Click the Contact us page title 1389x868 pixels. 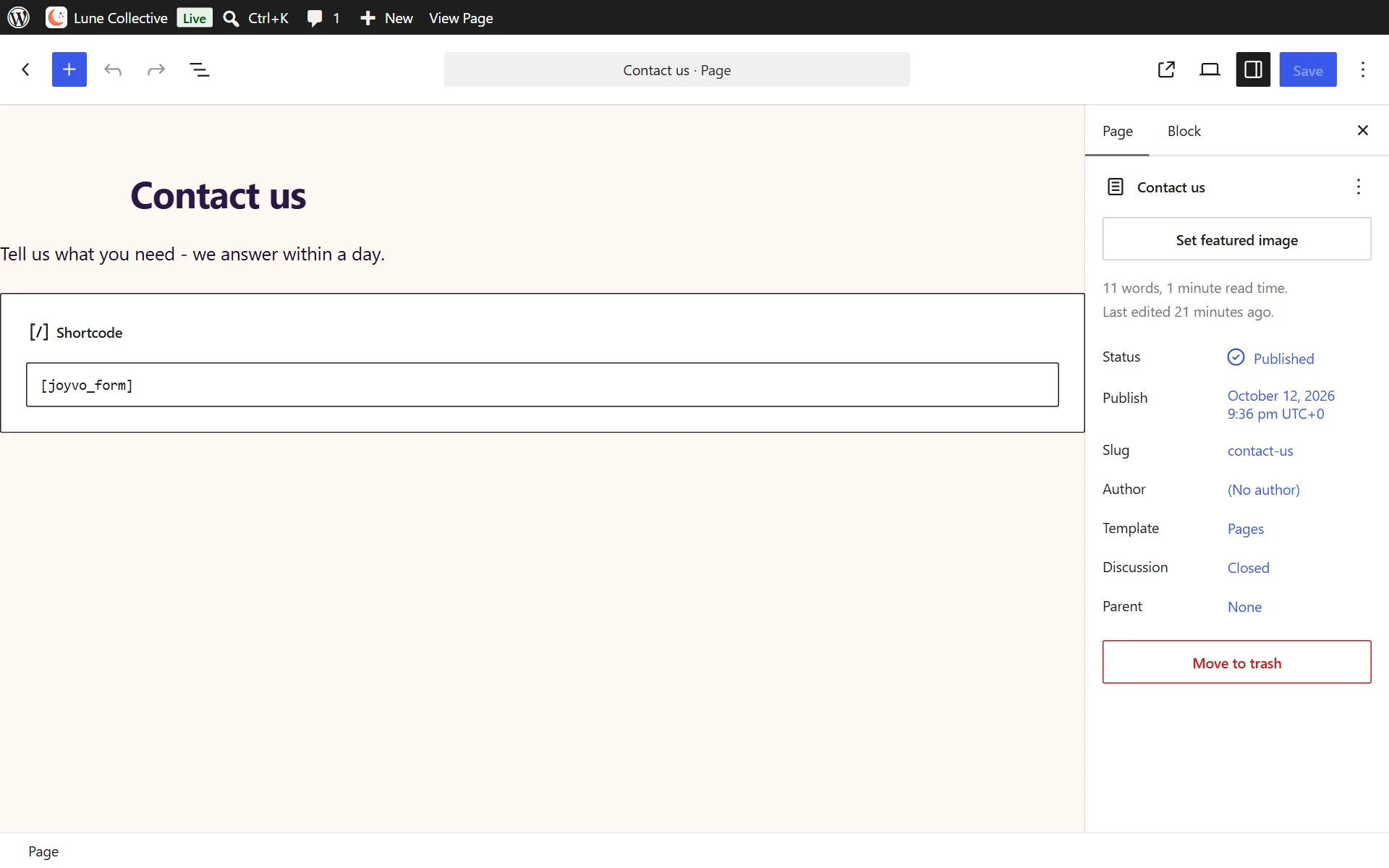point(218,195)
